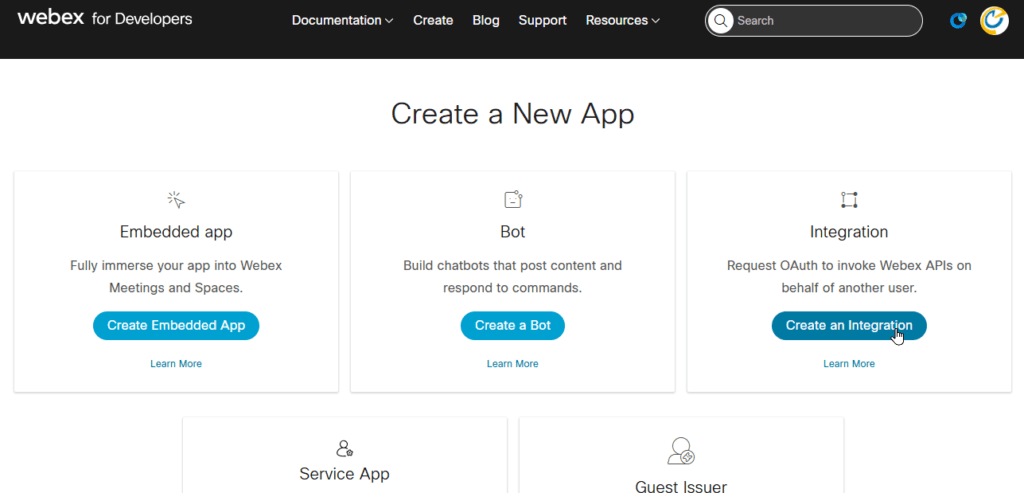Open the Create nav item
The height and width of the screenshot is (493, 1024).
point(433,20)
